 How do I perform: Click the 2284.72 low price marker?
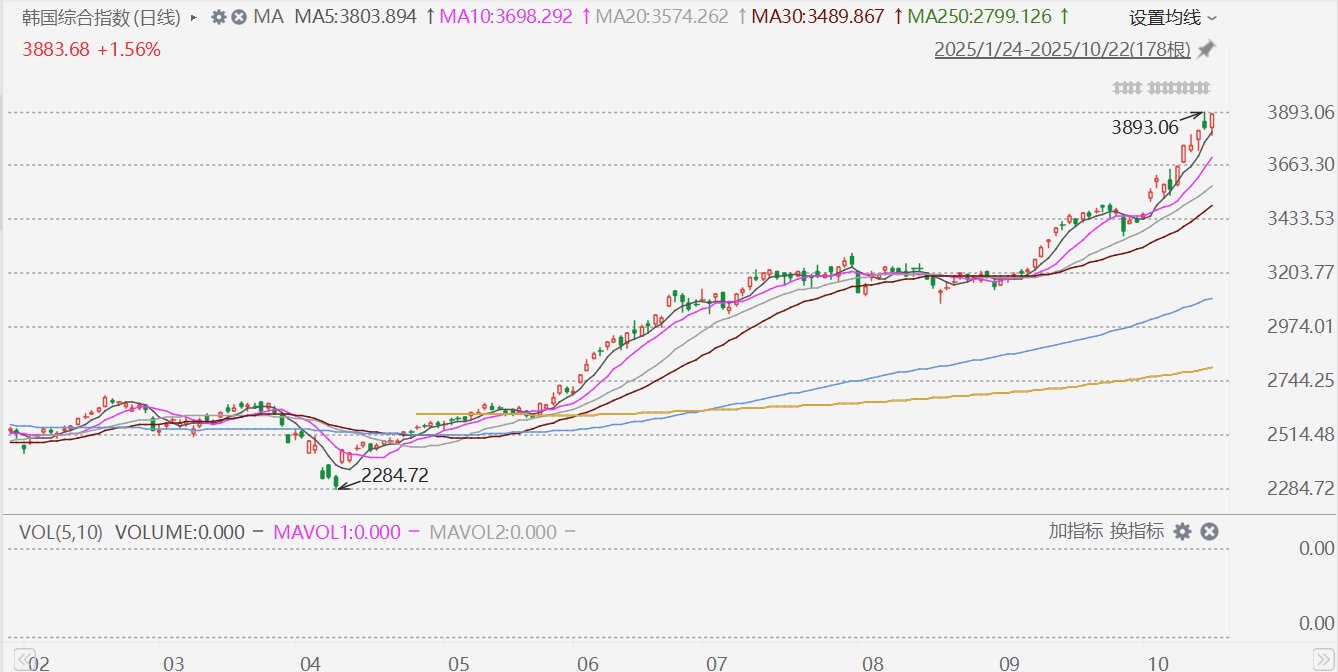pyautogui.click(x=394, y=476)
